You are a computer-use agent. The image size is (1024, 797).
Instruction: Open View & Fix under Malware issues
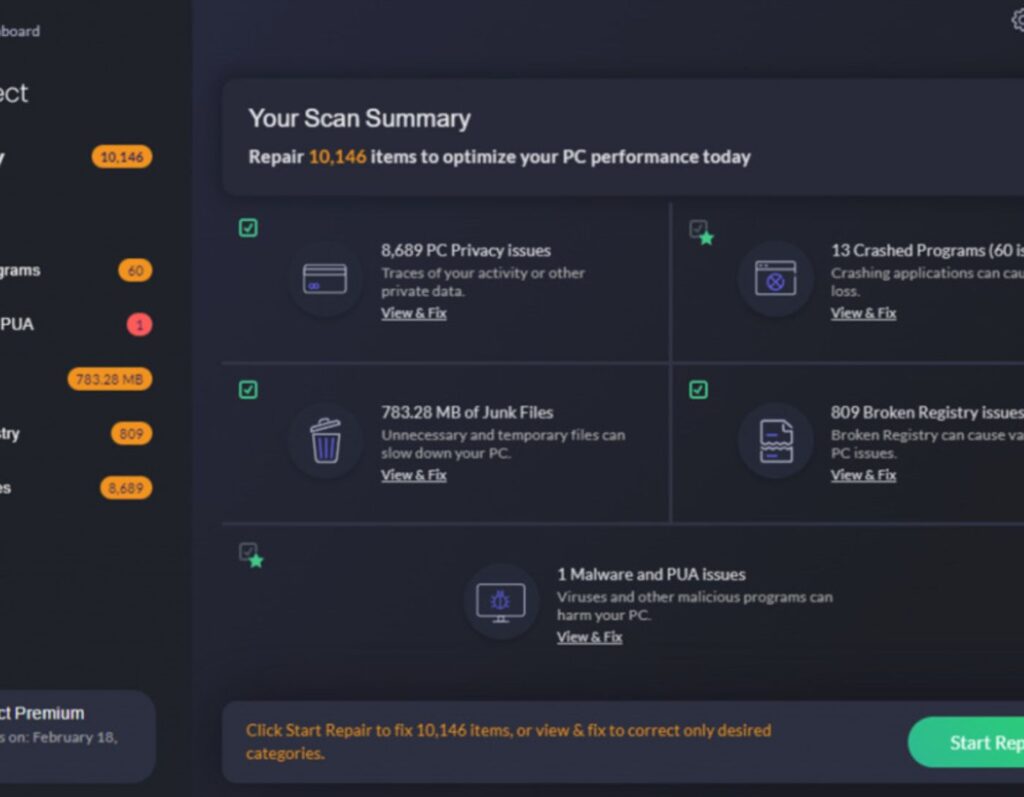pyautogui.click(x=589, y=637)
